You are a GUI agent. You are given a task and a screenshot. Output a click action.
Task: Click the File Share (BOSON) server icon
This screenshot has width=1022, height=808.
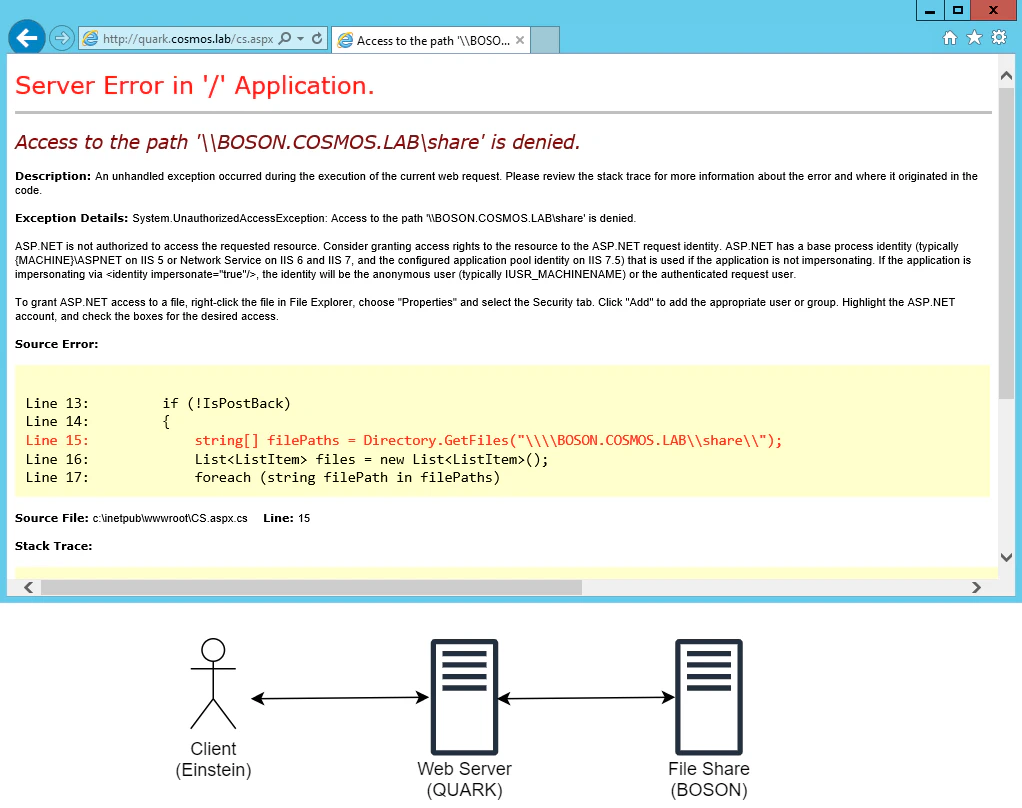coord(709,697)
